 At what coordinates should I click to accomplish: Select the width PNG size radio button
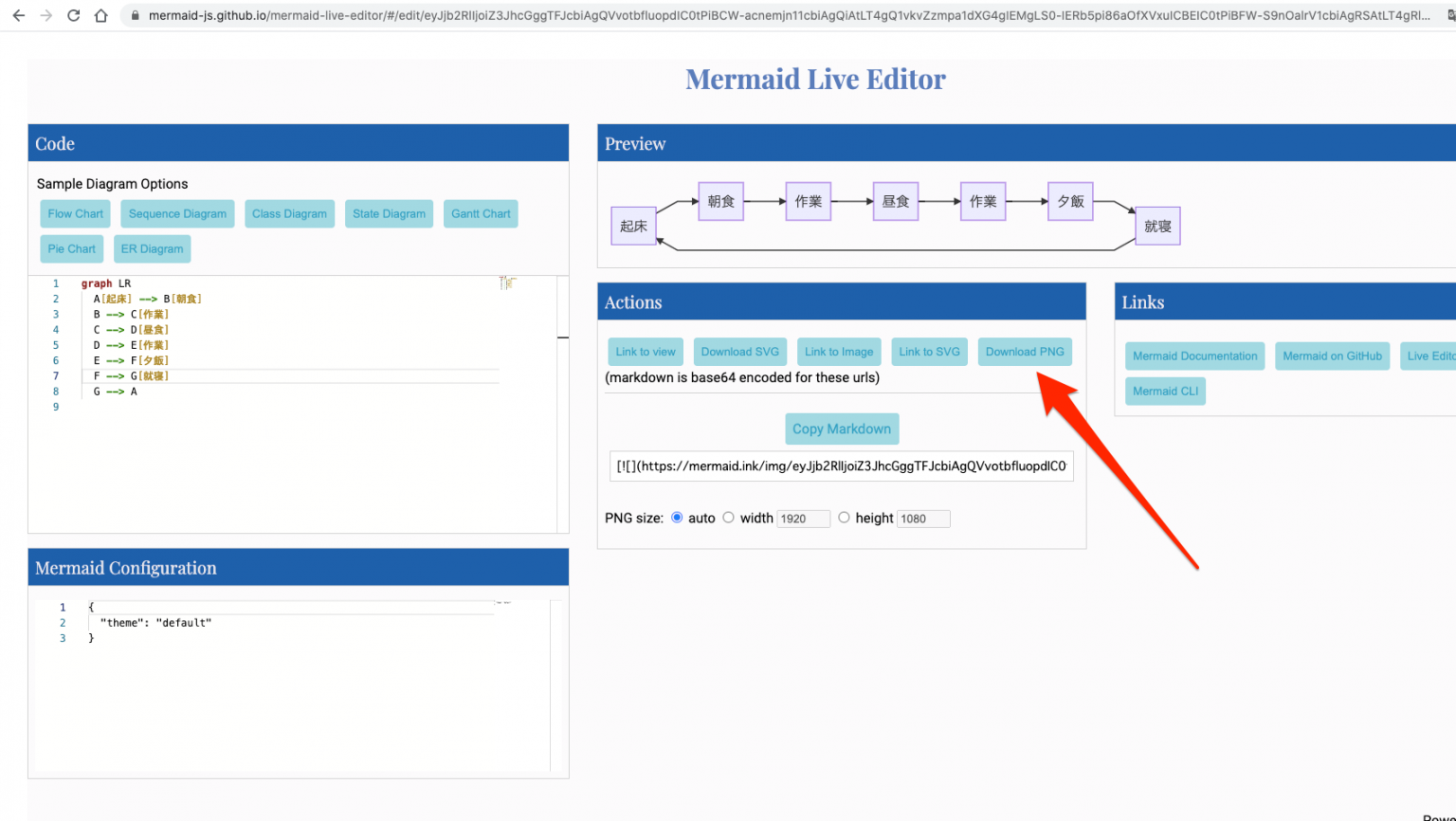coord(728,518)
